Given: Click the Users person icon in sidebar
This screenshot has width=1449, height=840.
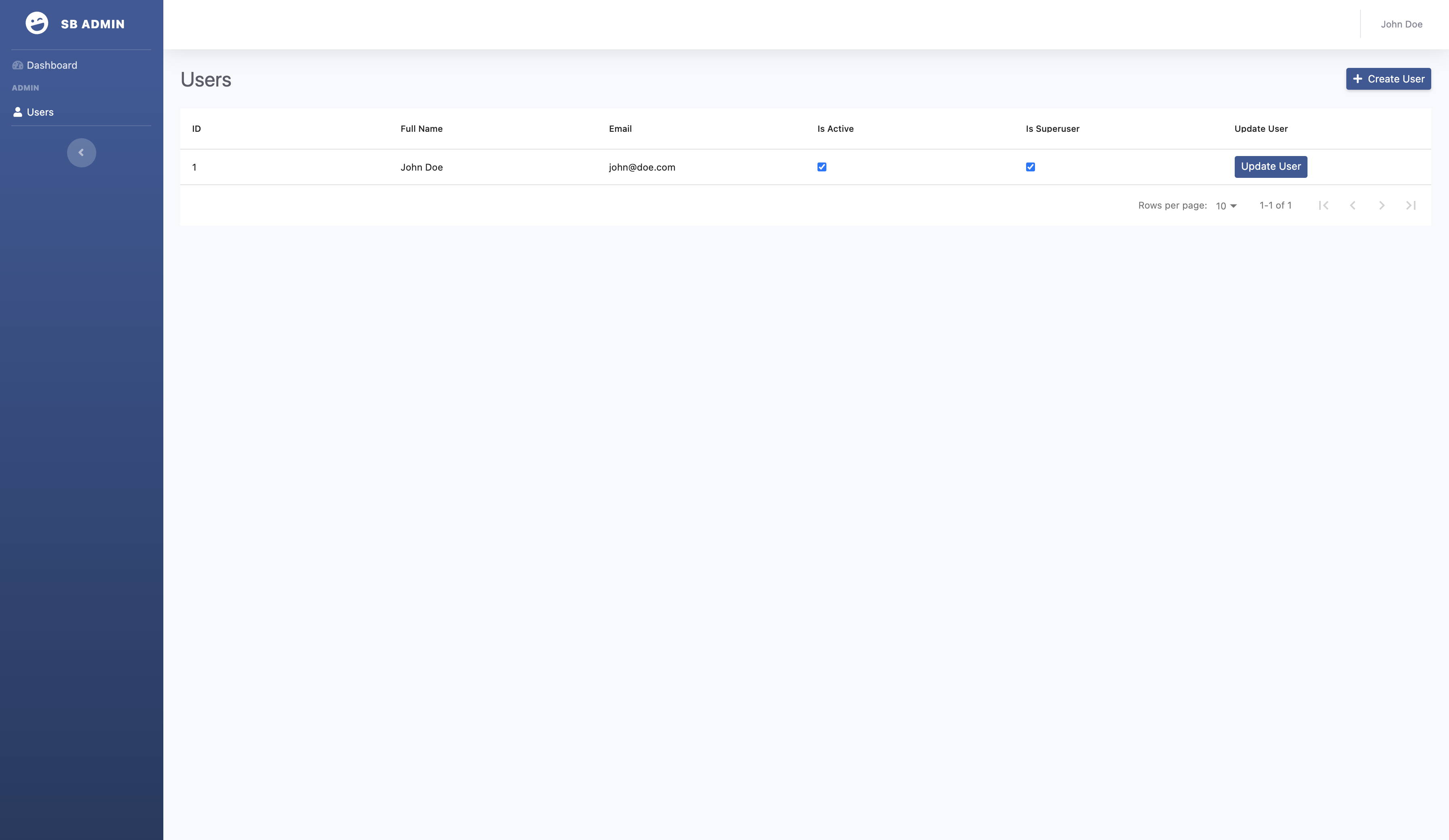Looking at the screenshot, I should (x=18, y=112).
